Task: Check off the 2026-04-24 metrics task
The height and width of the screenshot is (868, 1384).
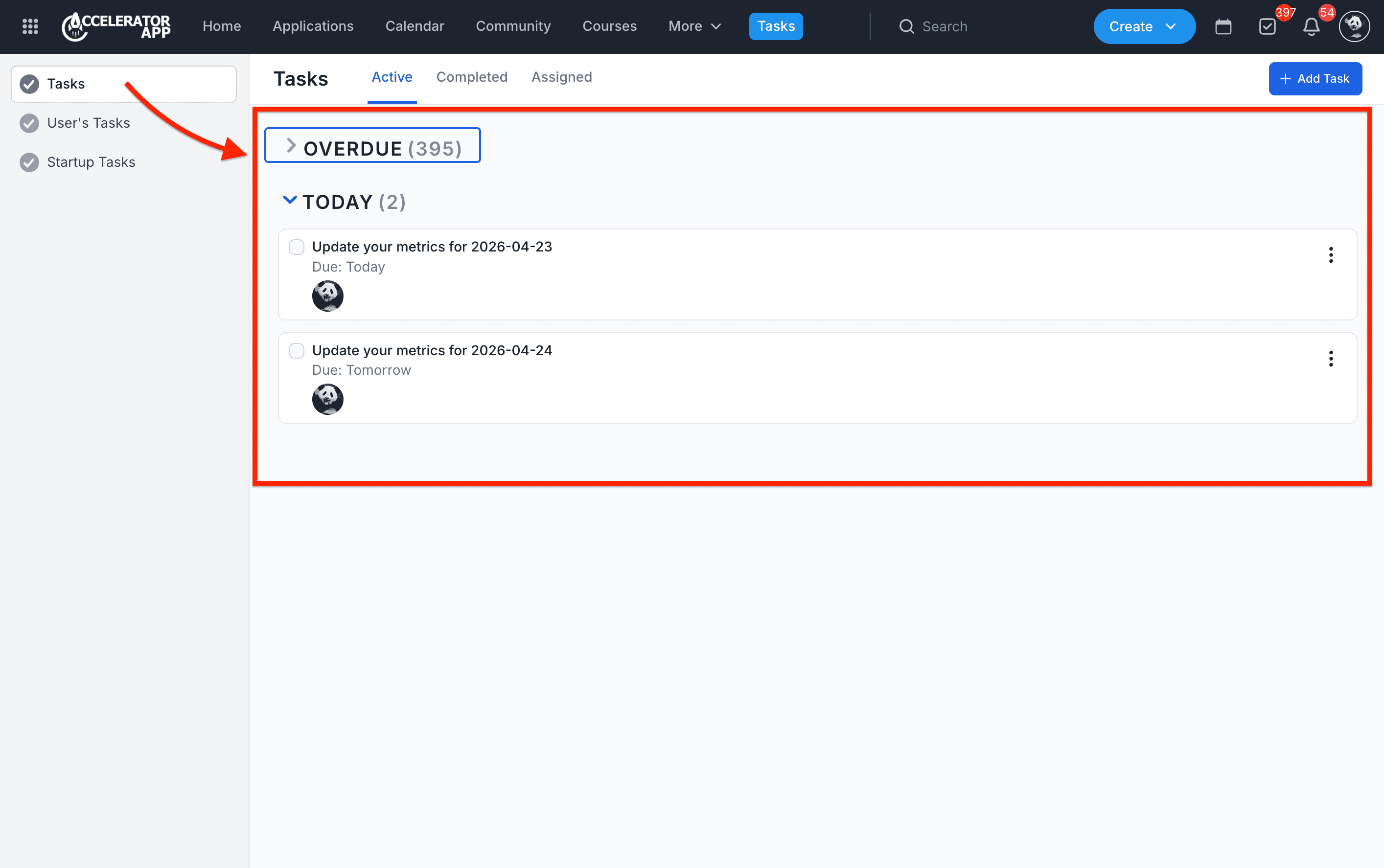Action: pos(296,351)
